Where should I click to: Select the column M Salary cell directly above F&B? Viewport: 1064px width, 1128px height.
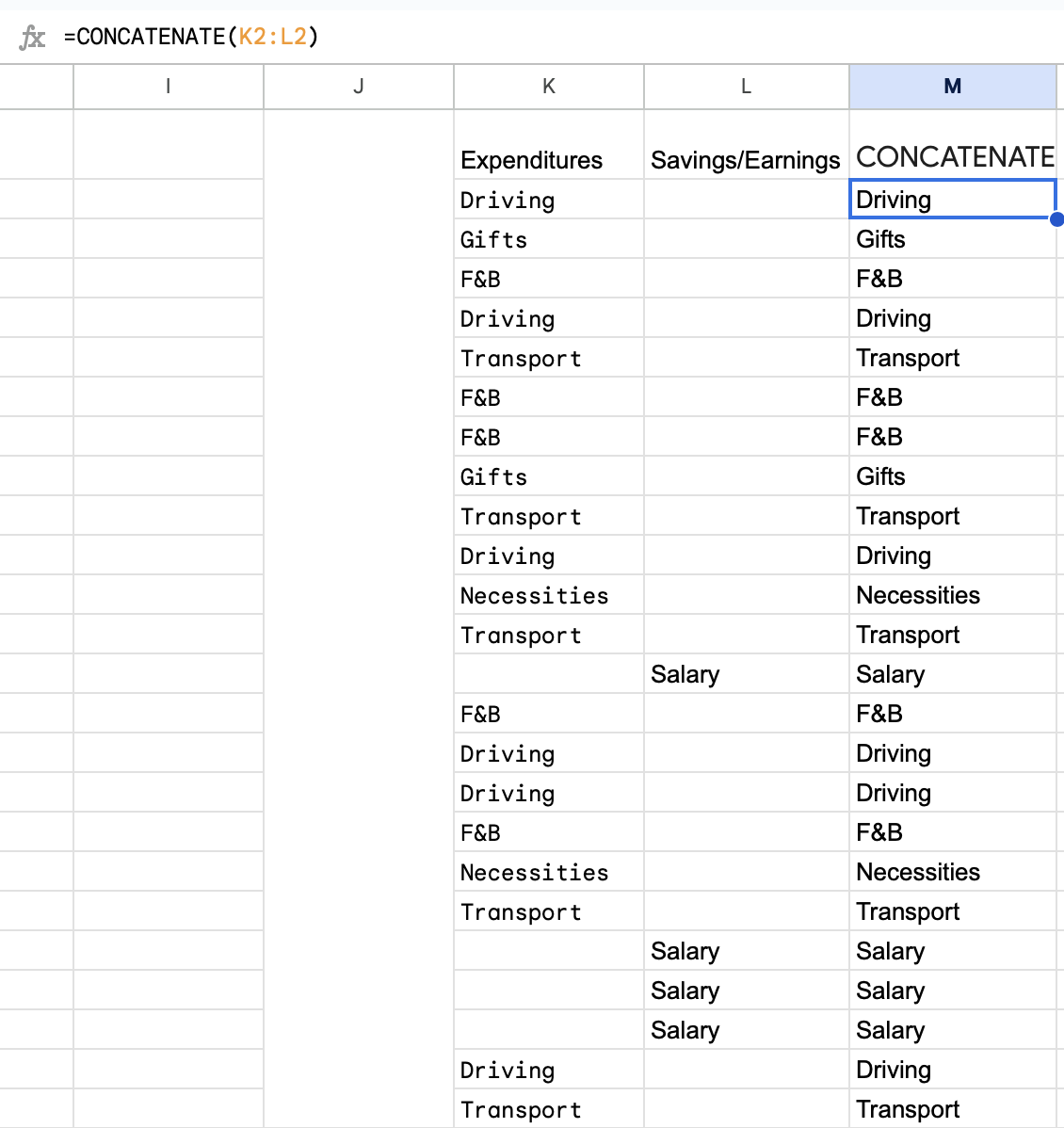pos(953,674)
